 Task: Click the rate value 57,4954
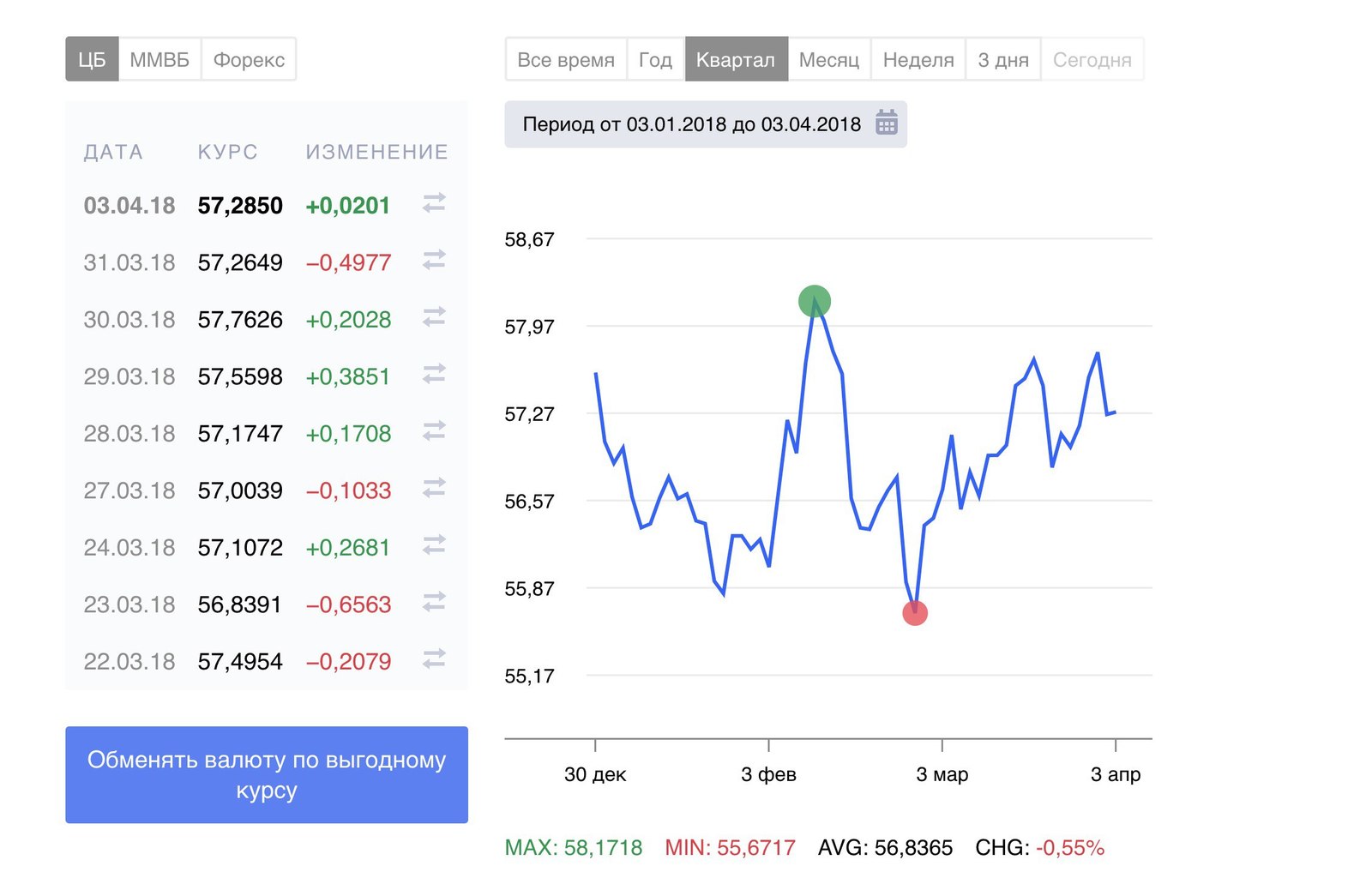point(240,662)
